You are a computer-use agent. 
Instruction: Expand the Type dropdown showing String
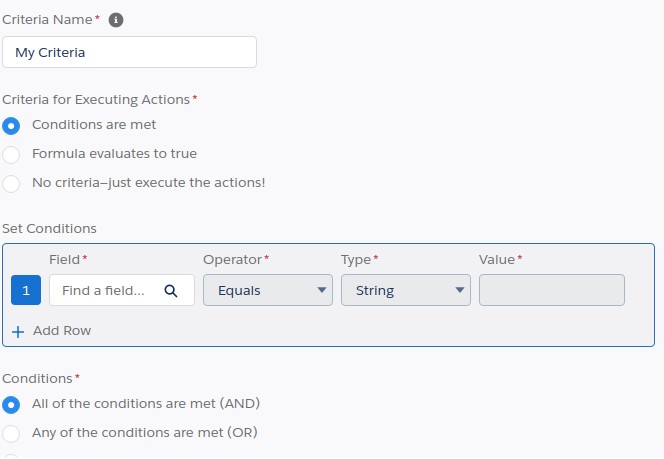pos(405,291)
